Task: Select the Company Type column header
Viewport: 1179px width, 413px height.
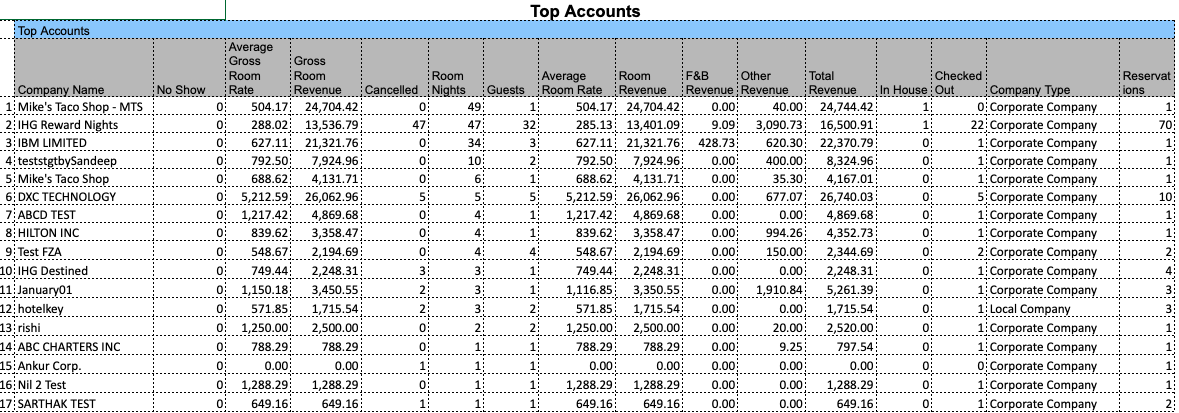Action: 1029,90
